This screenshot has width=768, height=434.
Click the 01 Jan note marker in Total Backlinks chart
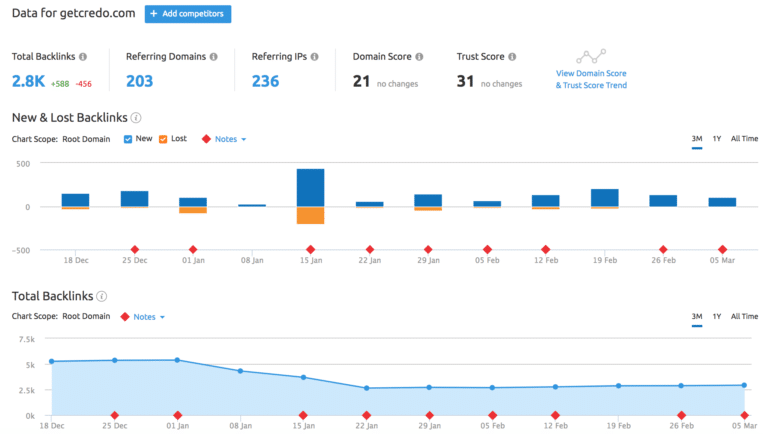178,415
